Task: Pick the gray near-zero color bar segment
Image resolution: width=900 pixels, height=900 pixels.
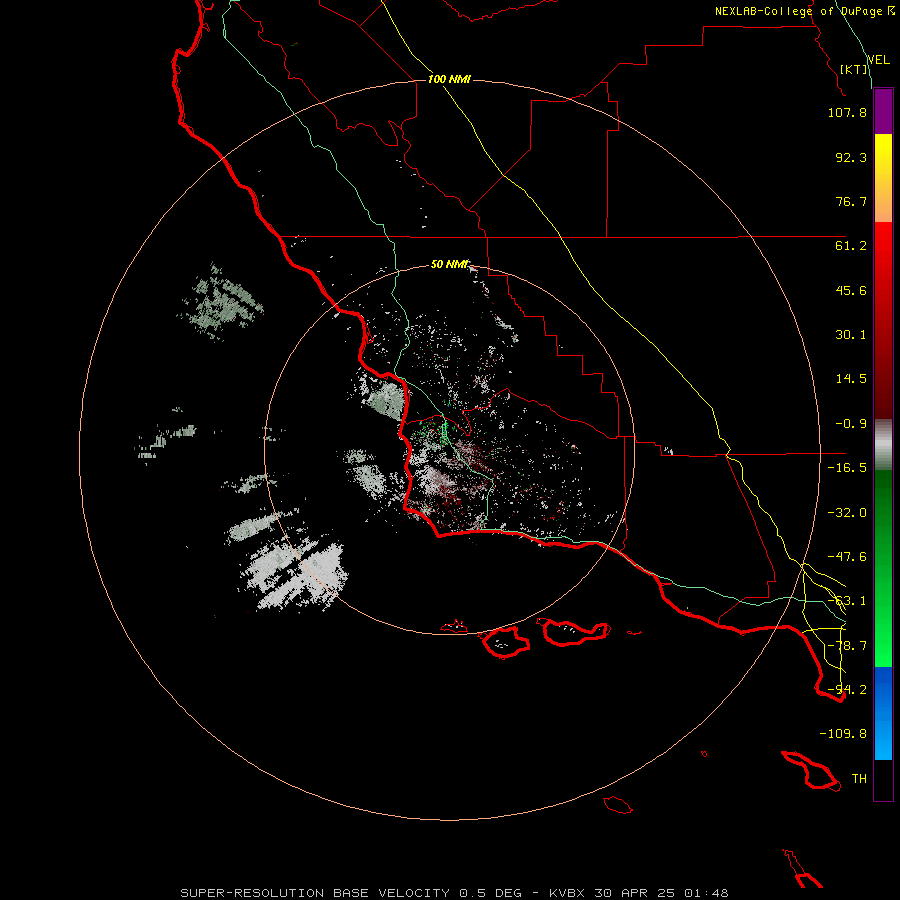Action: 883,444
